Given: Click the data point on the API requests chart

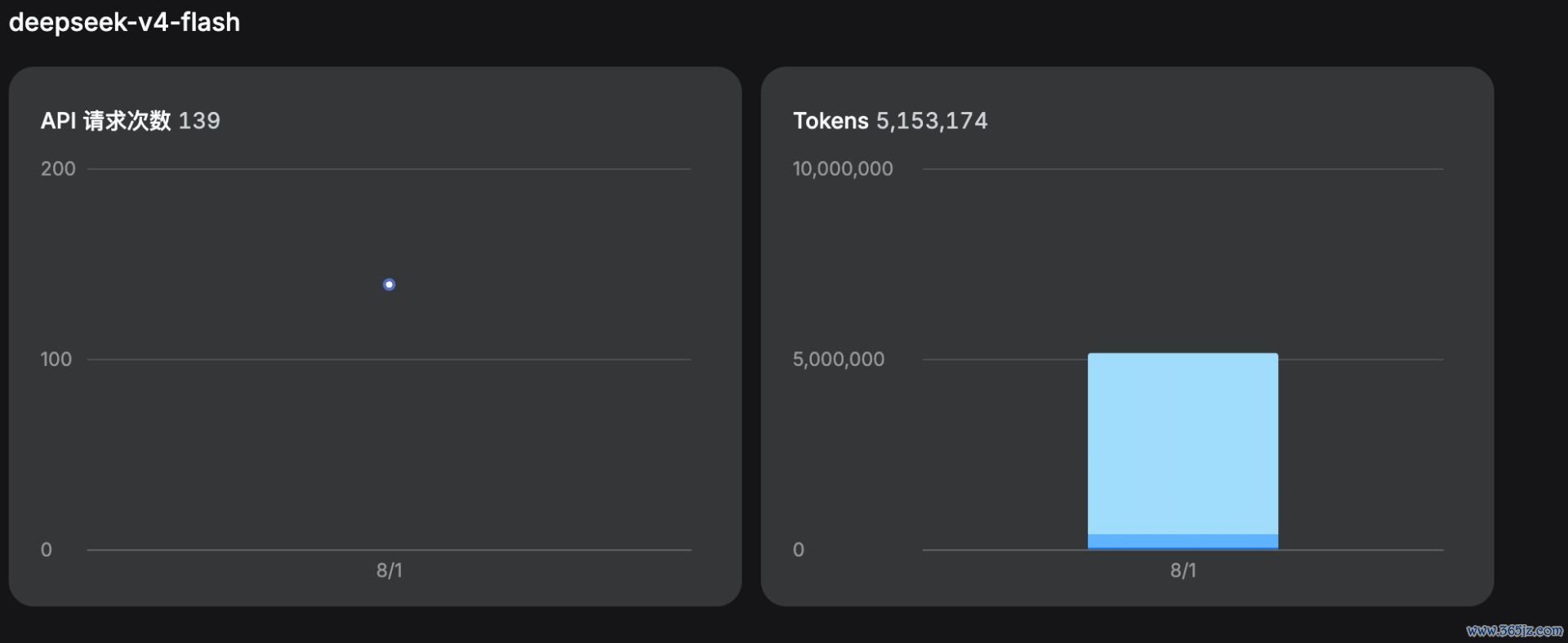Looking at the screenshot, I should pos(389,284).
